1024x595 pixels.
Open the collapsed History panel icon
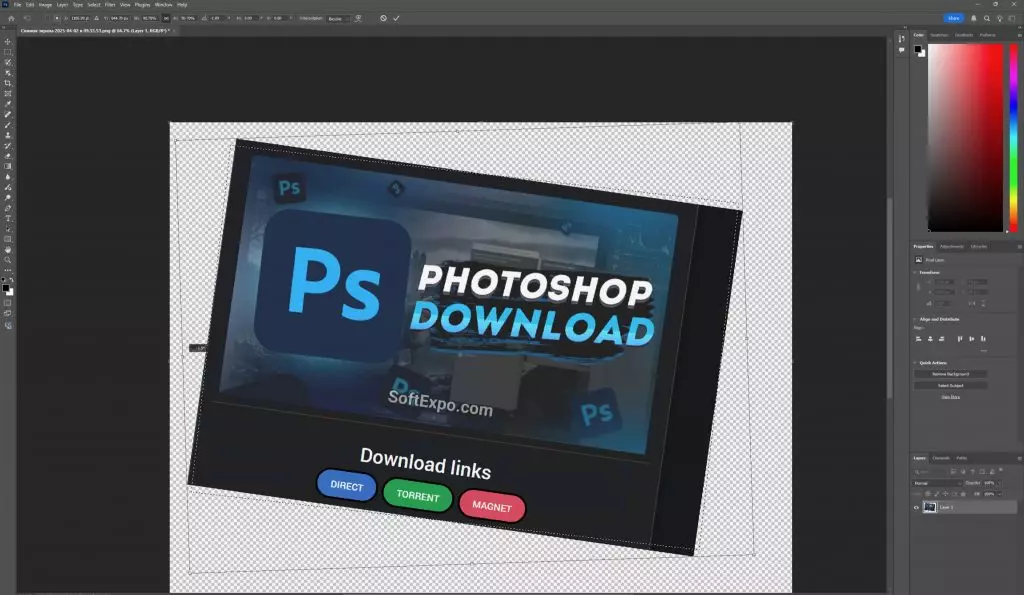click(902, 39)
